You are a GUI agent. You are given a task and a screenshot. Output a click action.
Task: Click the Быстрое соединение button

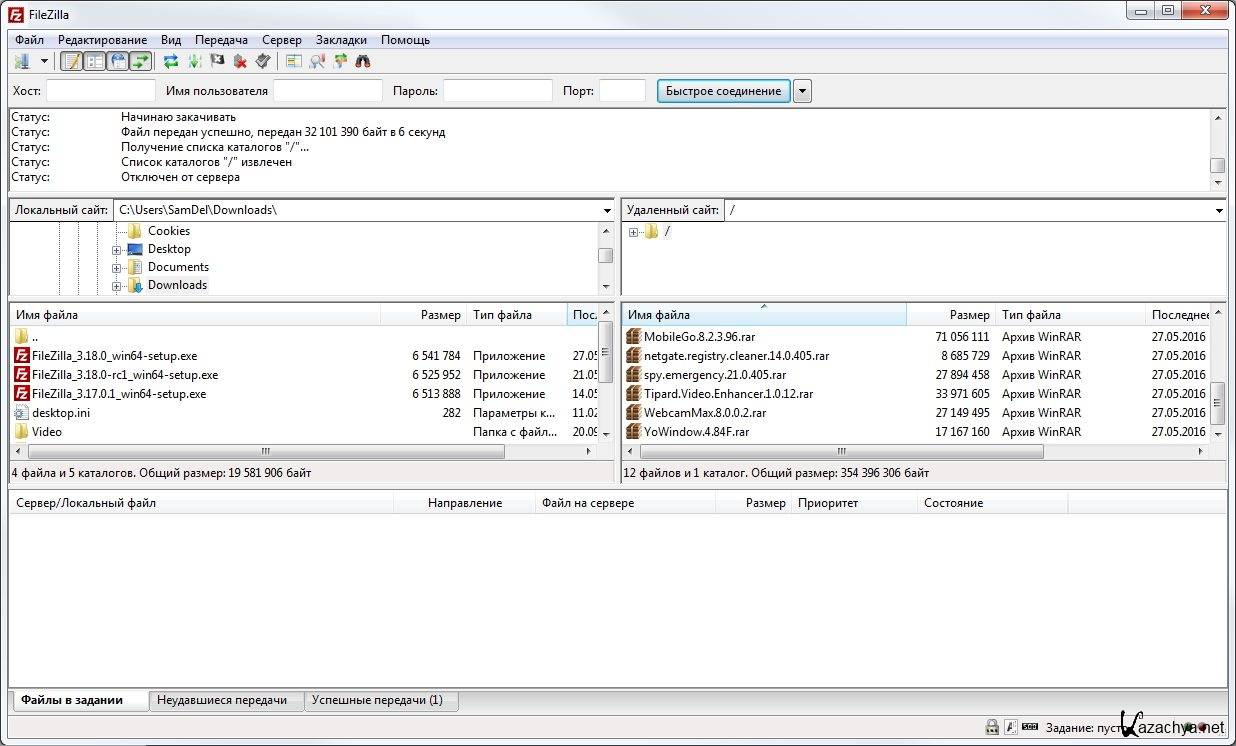point(723,91)
